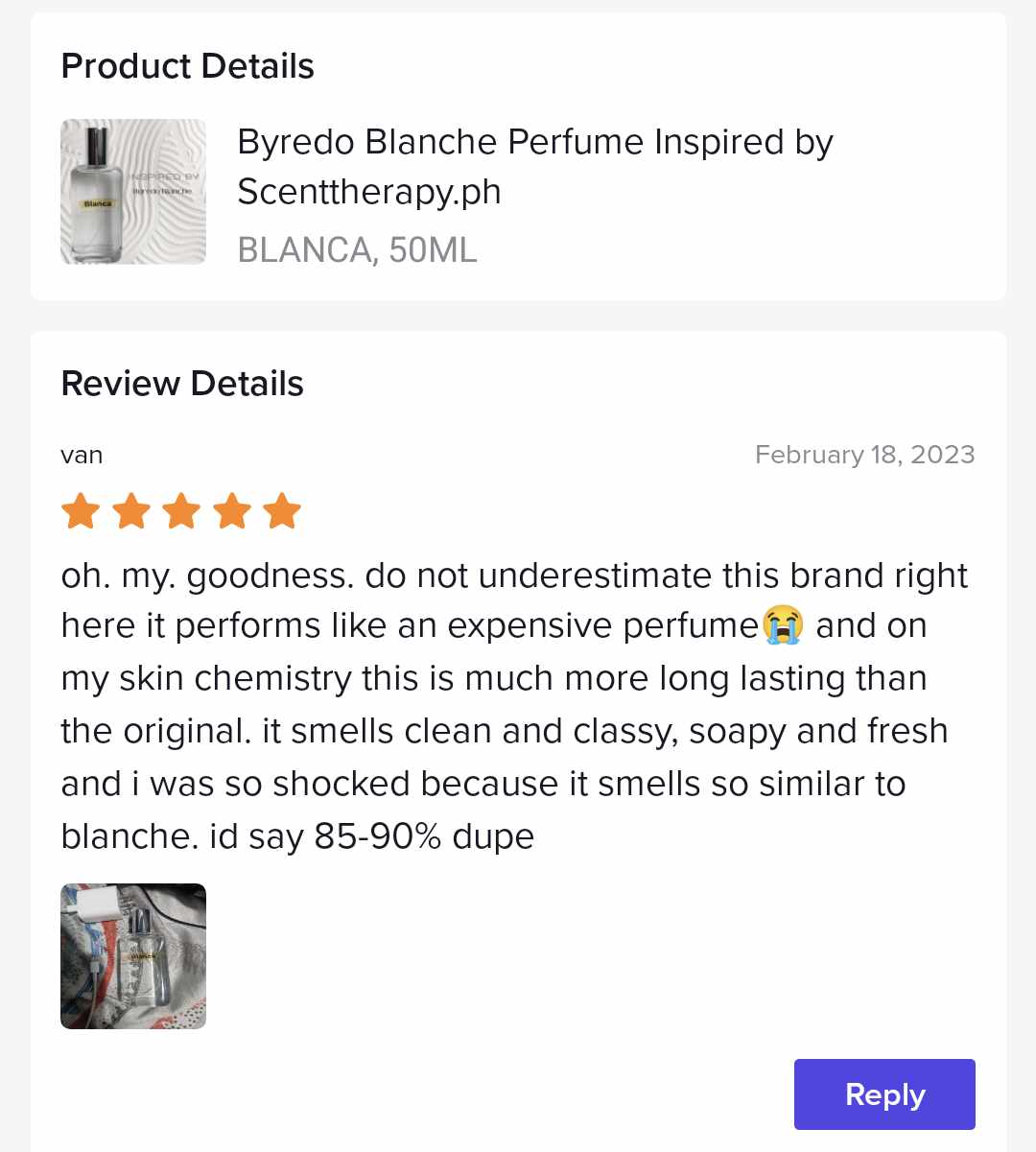1036x1152 pixels.
Task: Click the "85-90% dupe" text in review
Action: click(x=424, y=836)
